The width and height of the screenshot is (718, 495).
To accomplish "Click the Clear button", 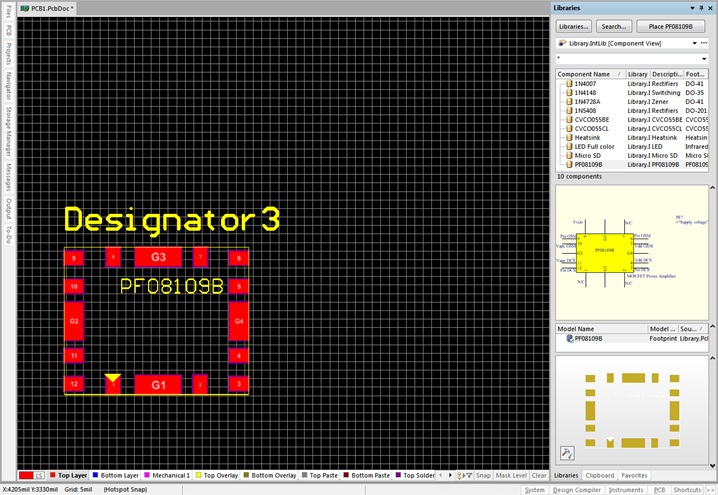I will click(x=539, y=475).
